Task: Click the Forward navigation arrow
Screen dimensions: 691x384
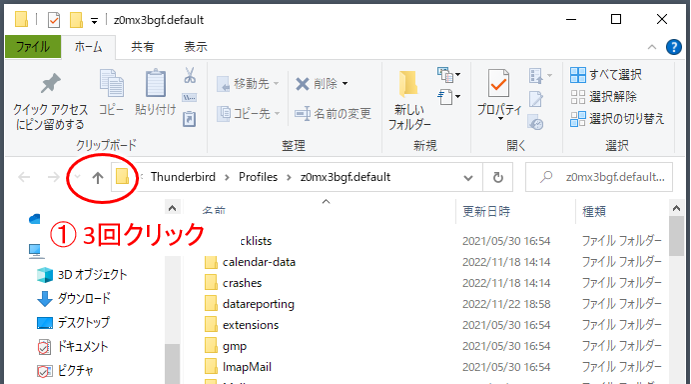Action: coord(53,177)
